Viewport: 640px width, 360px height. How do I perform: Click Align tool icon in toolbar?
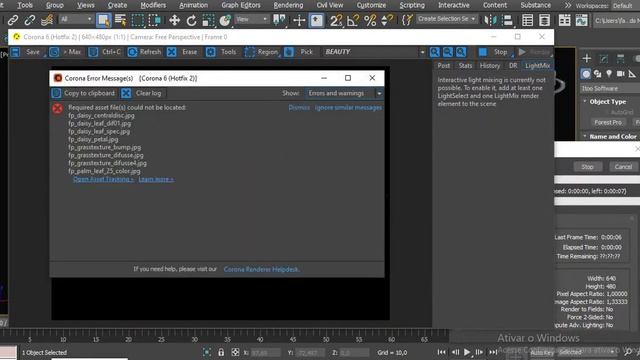pos(507,20)
